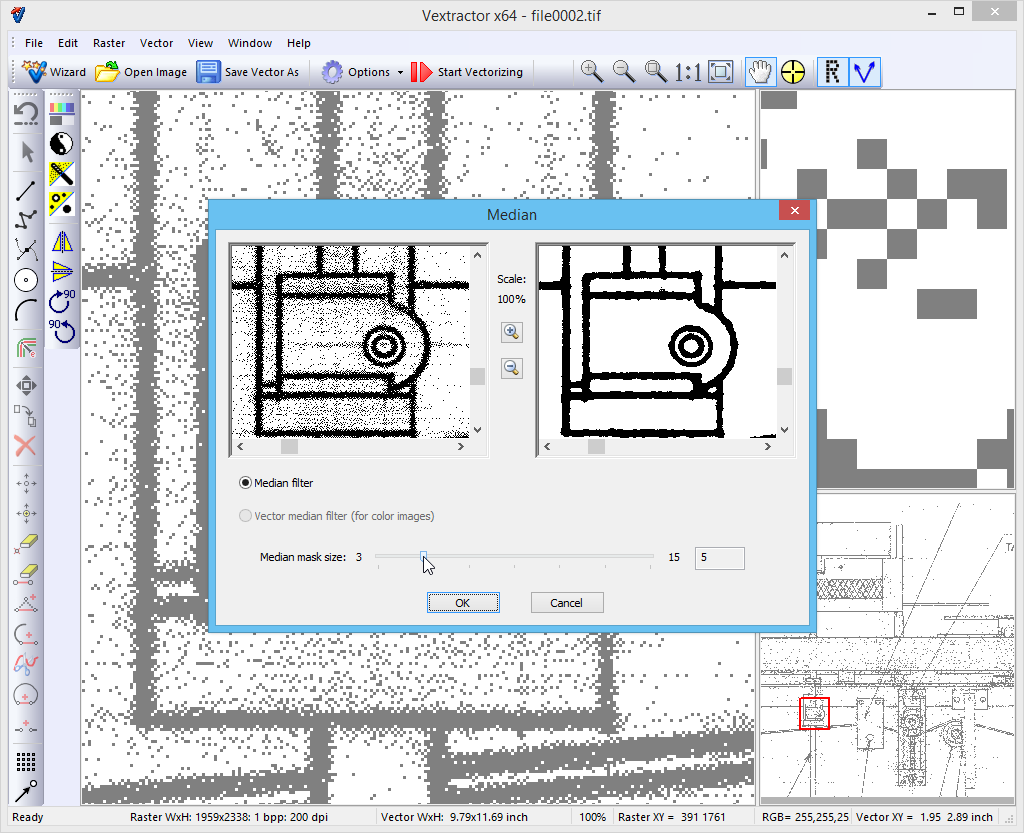This screenshot has width=1024, height=833.
Task: Click the Save Vector As disk icon
Action: (208, 72)
